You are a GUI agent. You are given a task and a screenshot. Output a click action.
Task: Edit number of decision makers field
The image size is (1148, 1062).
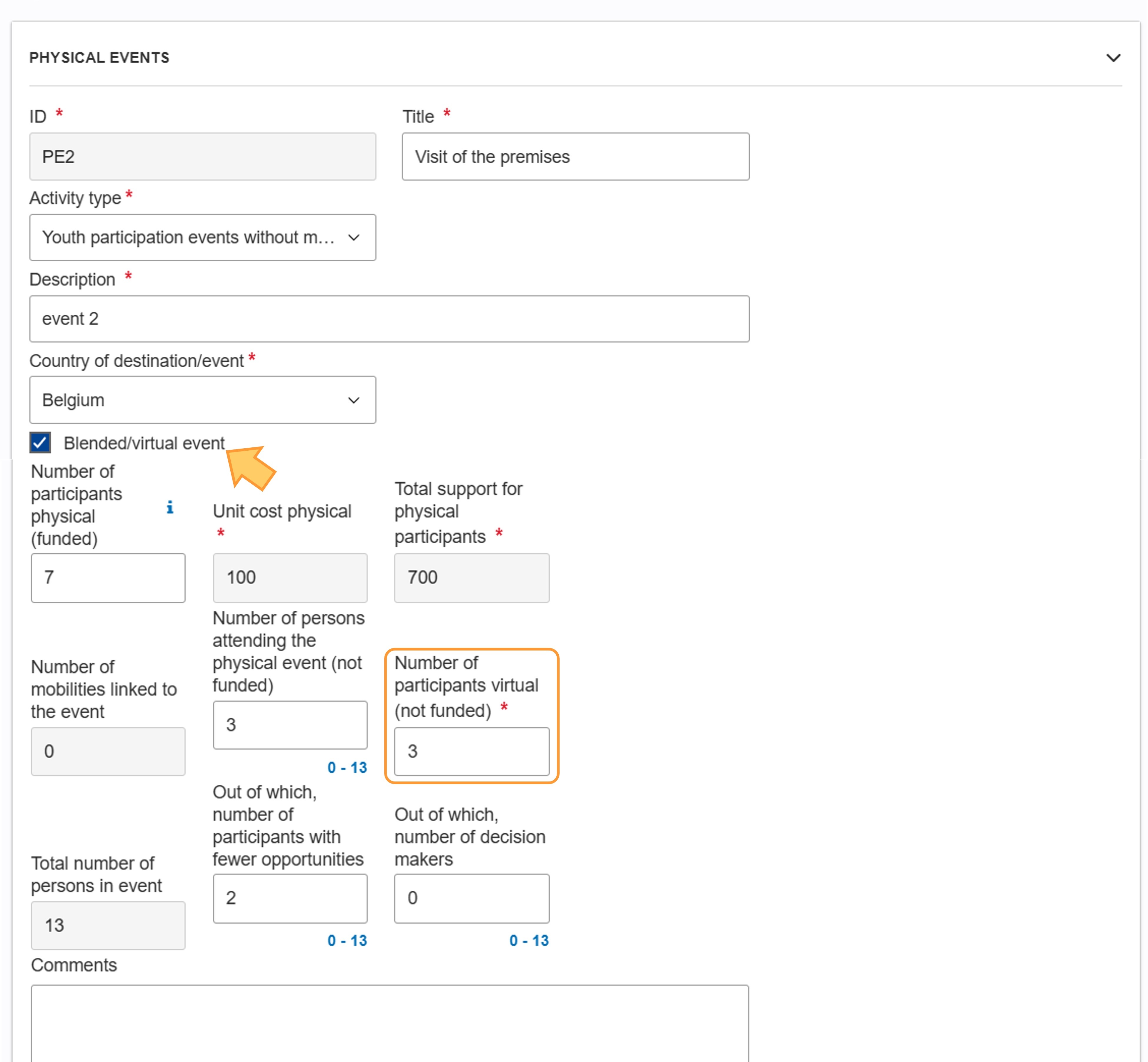coord(472,898)
